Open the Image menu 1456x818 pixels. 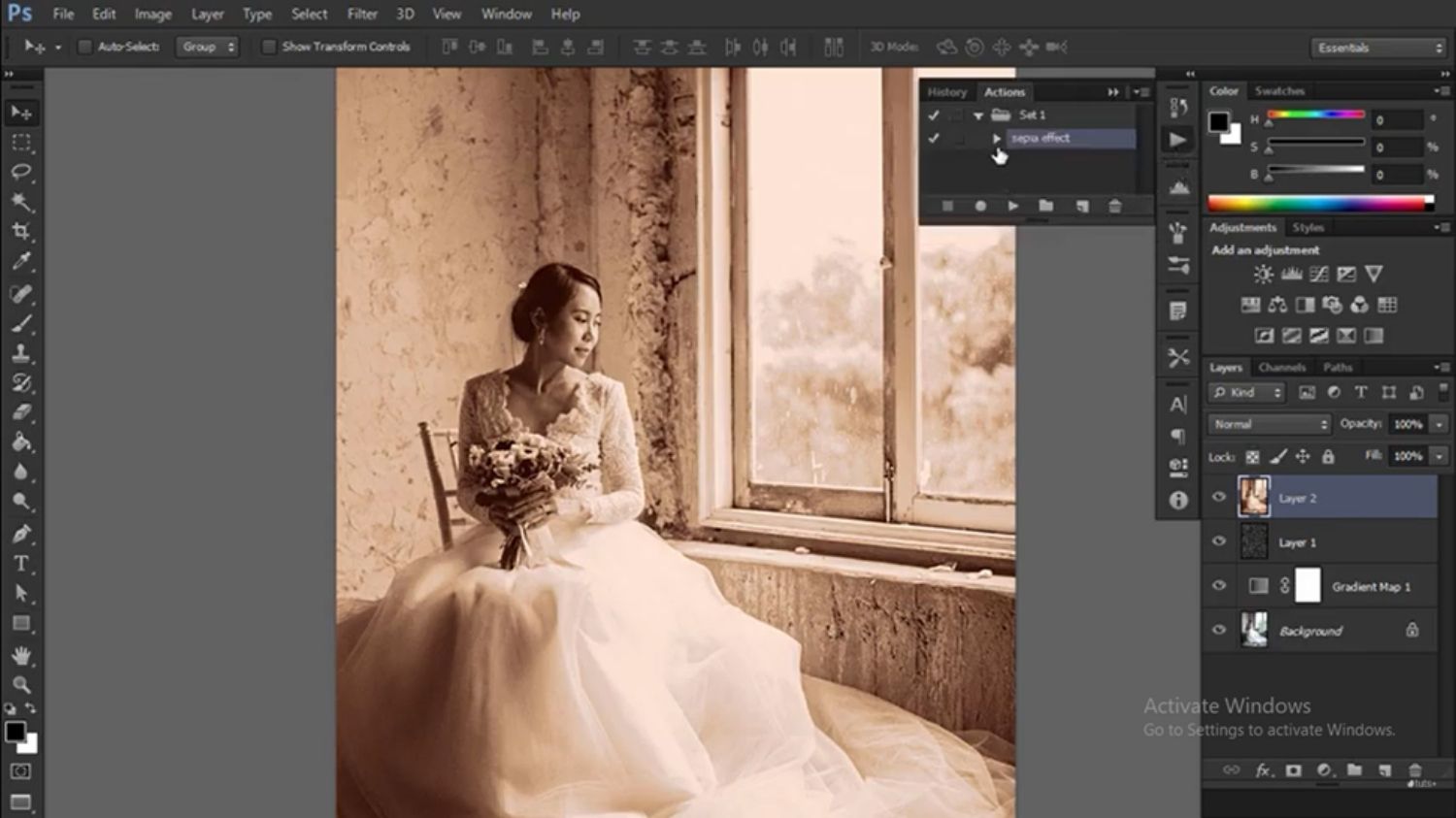click(152, 14)
